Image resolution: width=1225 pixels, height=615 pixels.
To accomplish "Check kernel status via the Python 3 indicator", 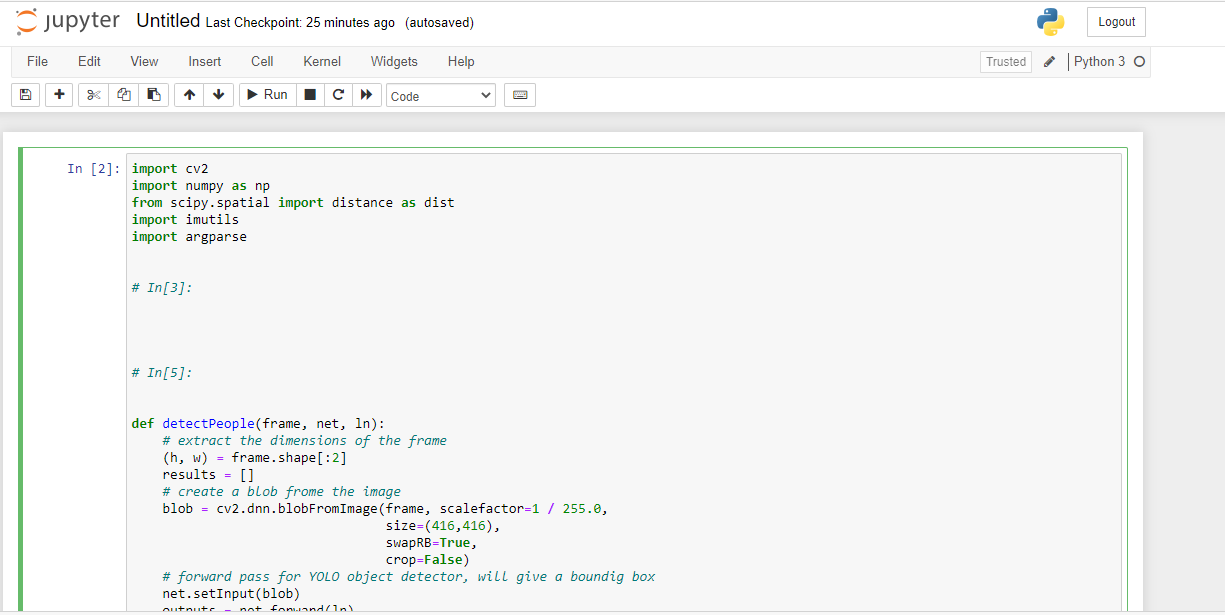I will (x=1102, y=61).
